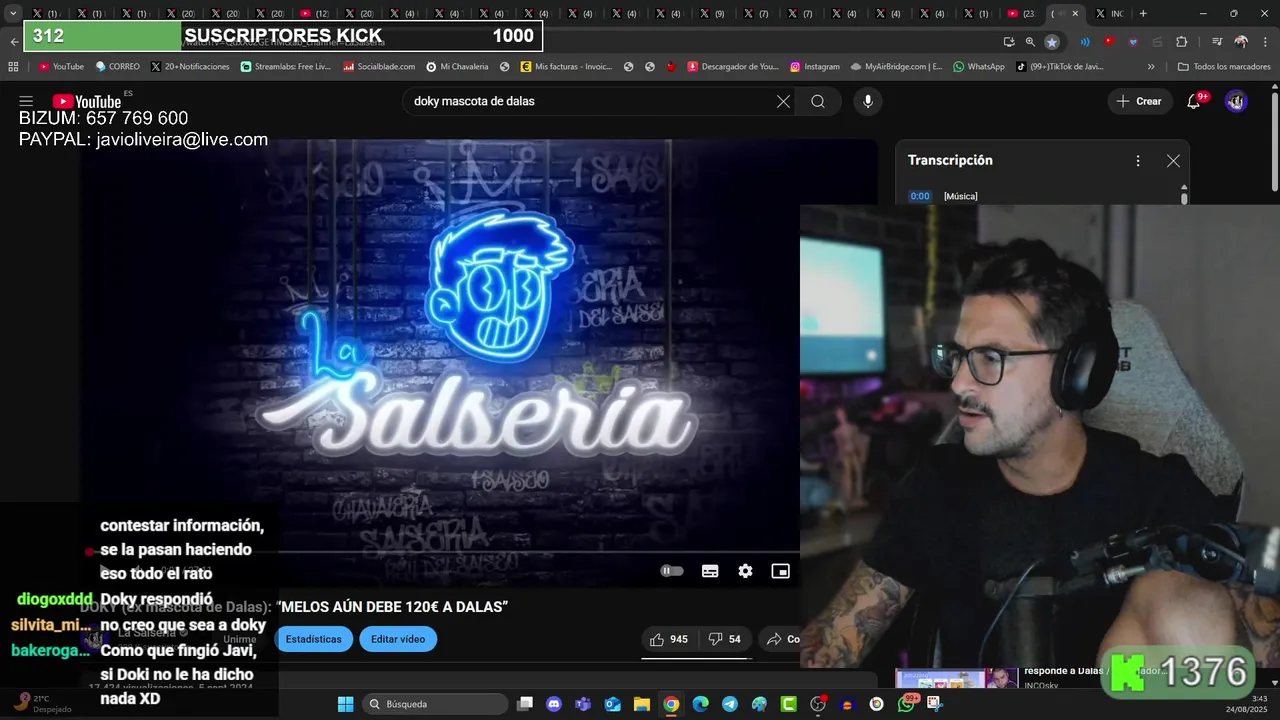This screenshot has height=720, width=1280.
Task: Open Transcripción panel more options
Action: click(1137, 160)
